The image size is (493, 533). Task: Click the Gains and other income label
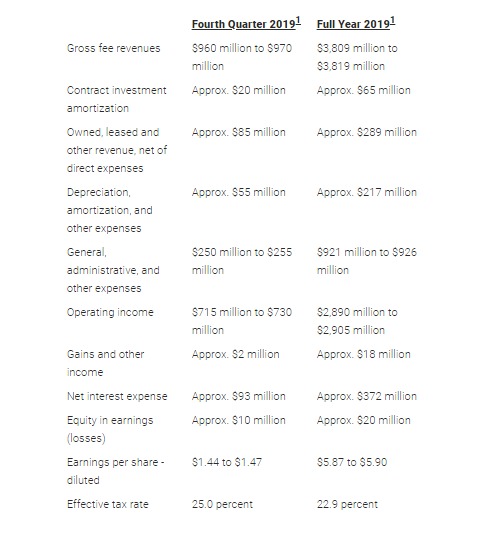point(105,363)
